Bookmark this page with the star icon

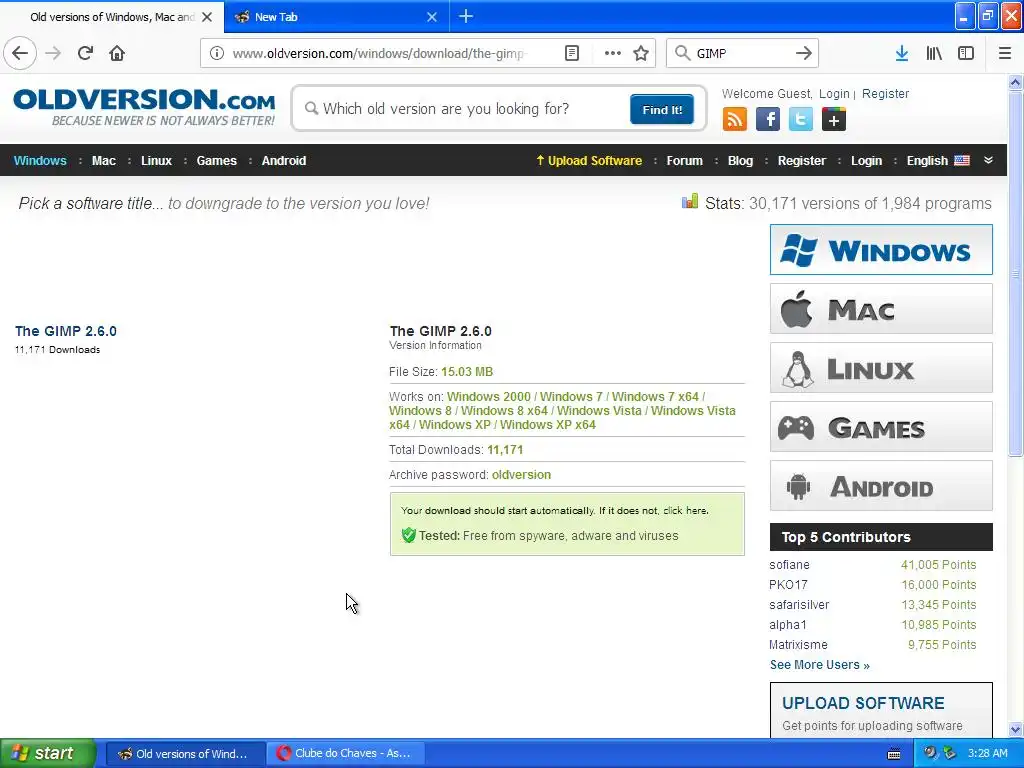[x=641, y=53]
